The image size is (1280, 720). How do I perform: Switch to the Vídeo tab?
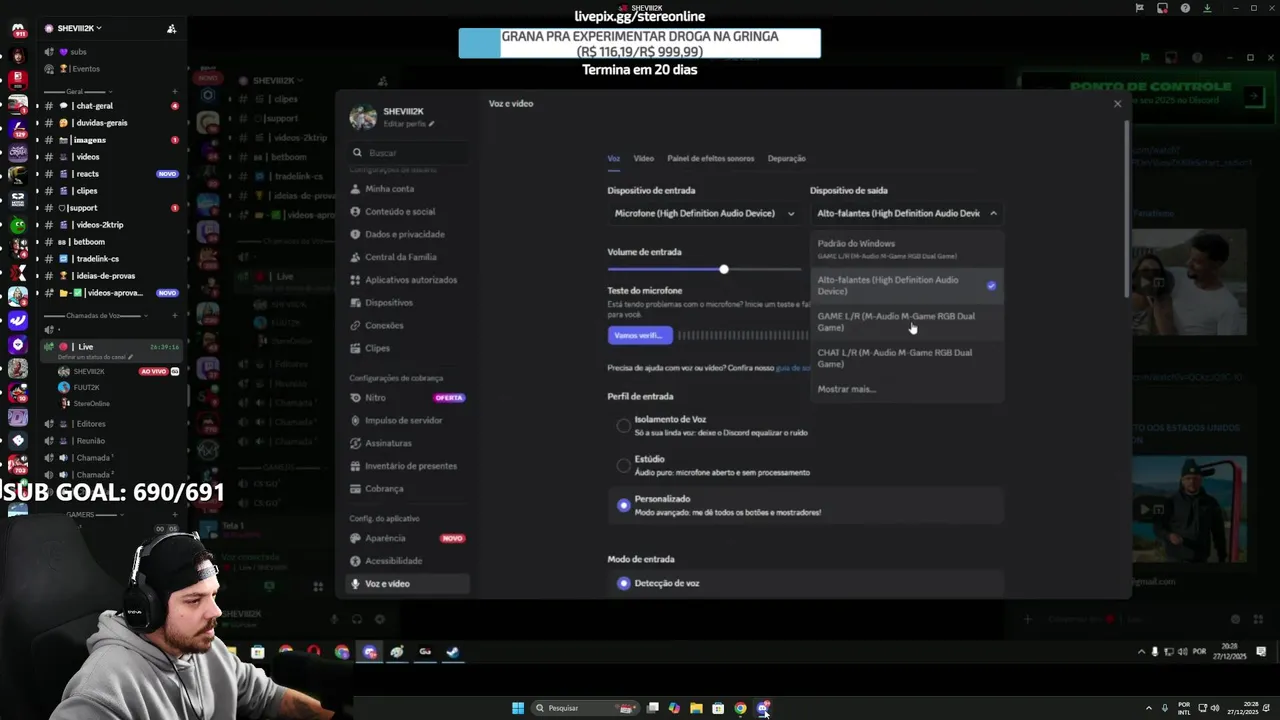coord(643,158)
